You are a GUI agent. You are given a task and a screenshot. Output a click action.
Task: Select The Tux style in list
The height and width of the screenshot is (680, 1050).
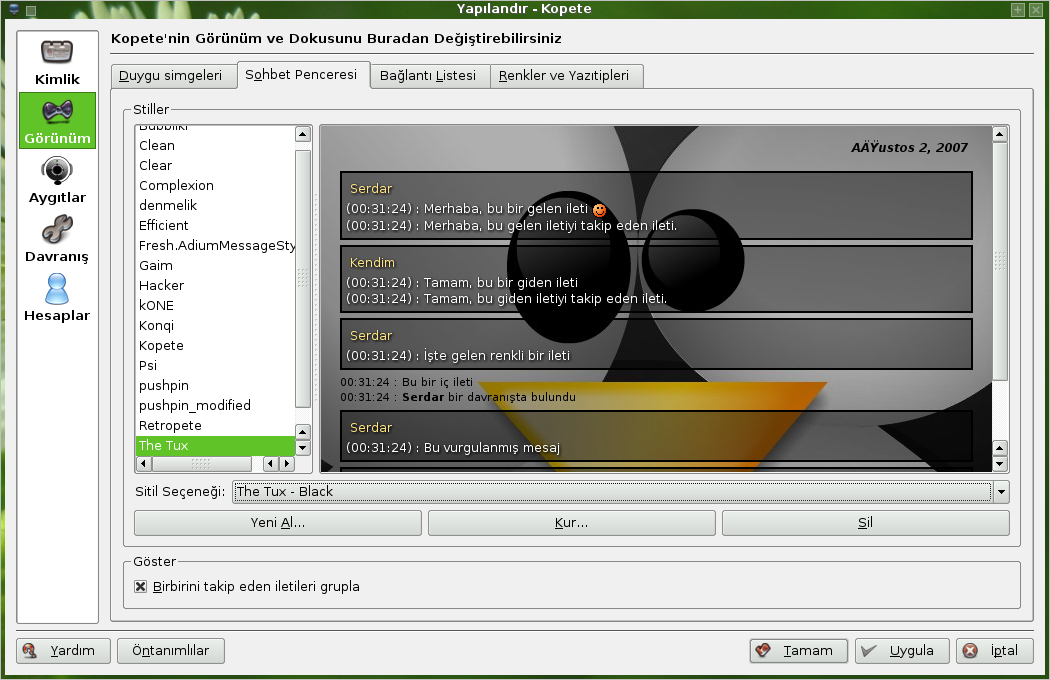coord(215,446)
